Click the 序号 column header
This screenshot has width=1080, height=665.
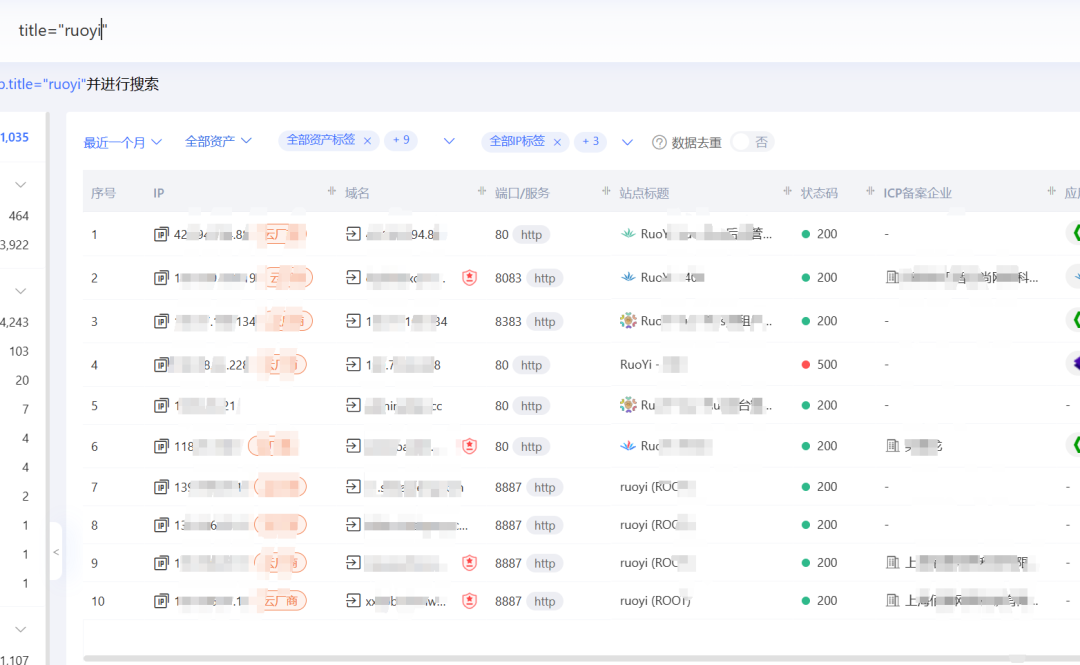point(103,193)
